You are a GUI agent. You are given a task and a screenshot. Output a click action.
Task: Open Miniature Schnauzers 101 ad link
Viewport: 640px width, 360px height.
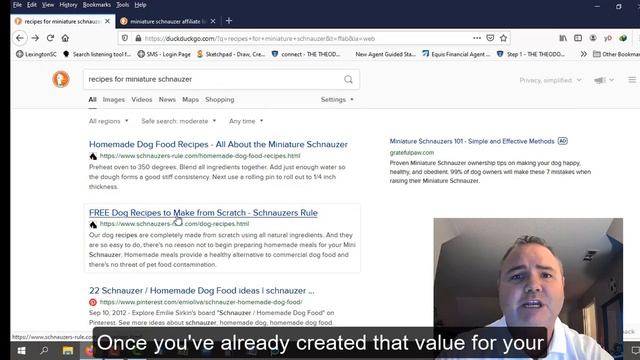tap(472, 141)
